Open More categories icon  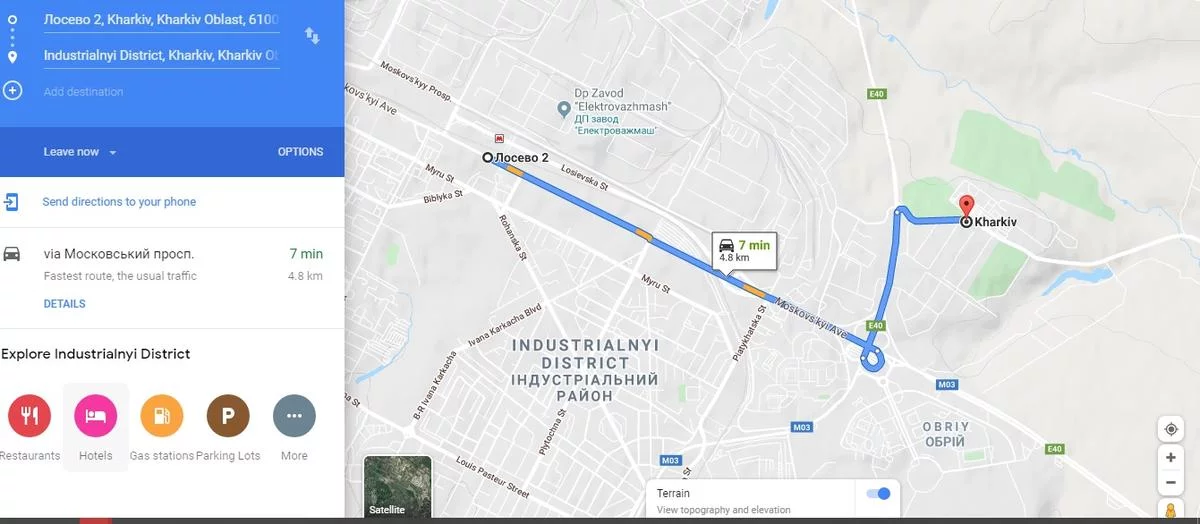tap(294, 416)
